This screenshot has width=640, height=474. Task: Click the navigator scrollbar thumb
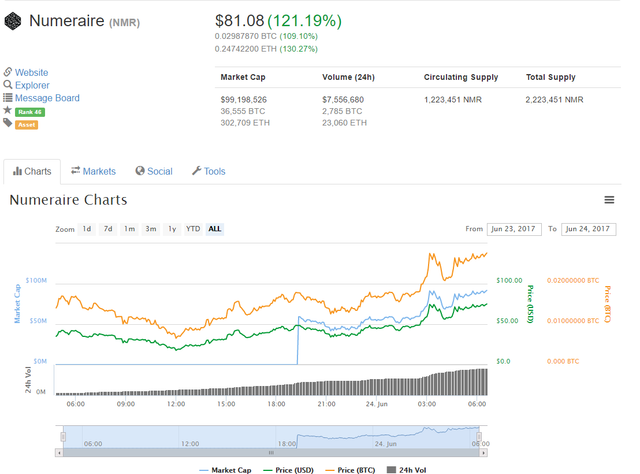(x=271, y=453)
